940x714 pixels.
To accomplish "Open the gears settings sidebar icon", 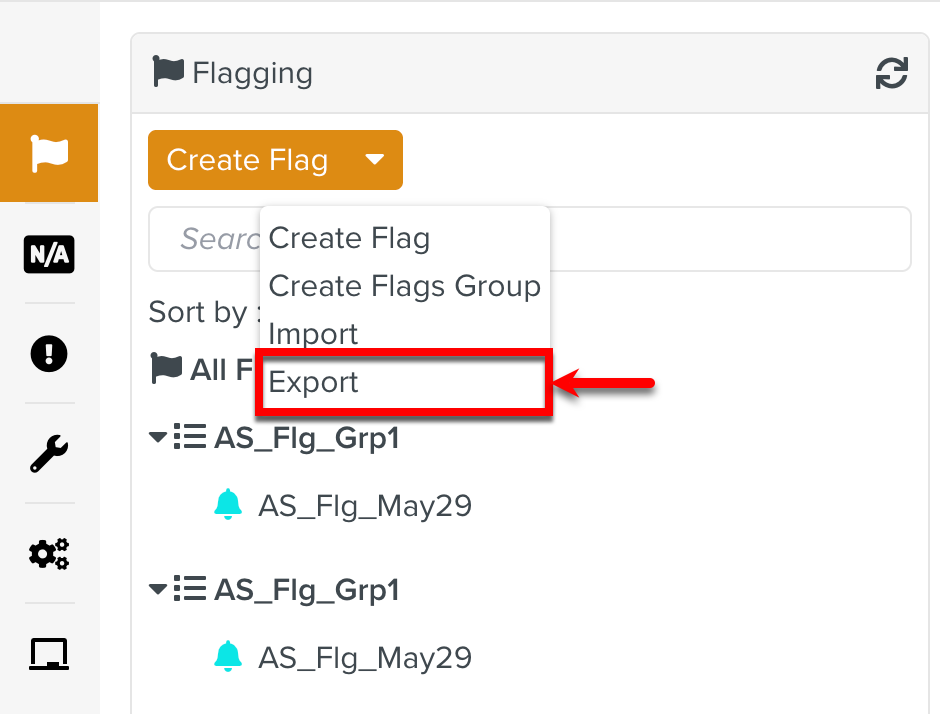I will pyautogui.click(x=49, y=553).
